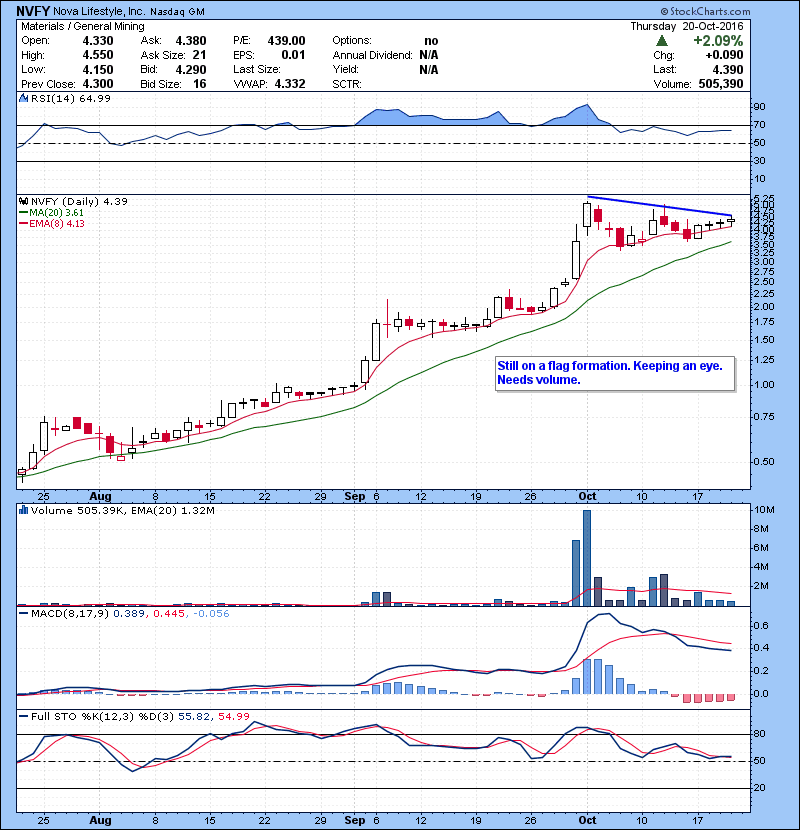The height and width of the screenshot is (830, 800).
Task: Click the Volume figure 505,390
Action: pos(721,84)
